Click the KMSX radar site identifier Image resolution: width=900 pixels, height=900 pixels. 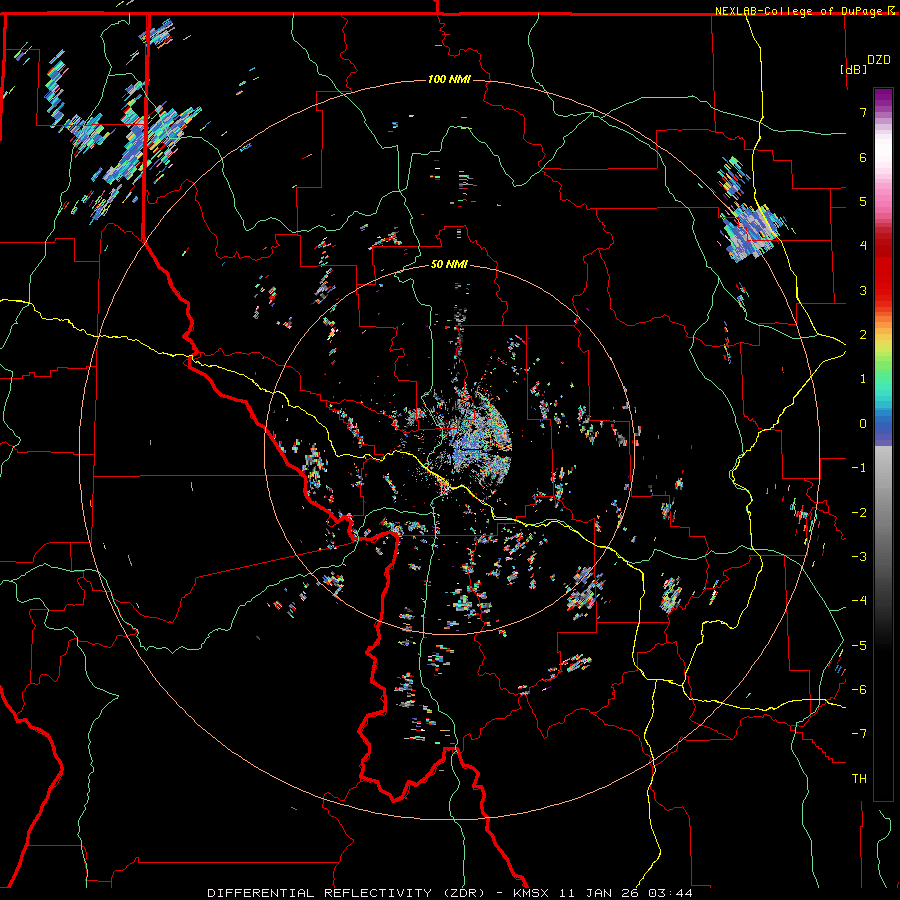point(531,893)
